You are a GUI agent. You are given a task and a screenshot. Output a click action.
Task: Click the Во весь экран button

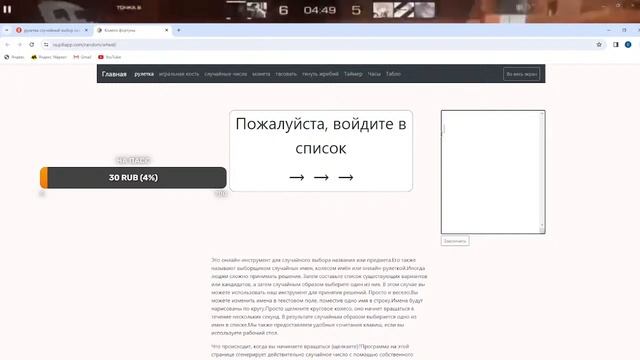[522, 74]
